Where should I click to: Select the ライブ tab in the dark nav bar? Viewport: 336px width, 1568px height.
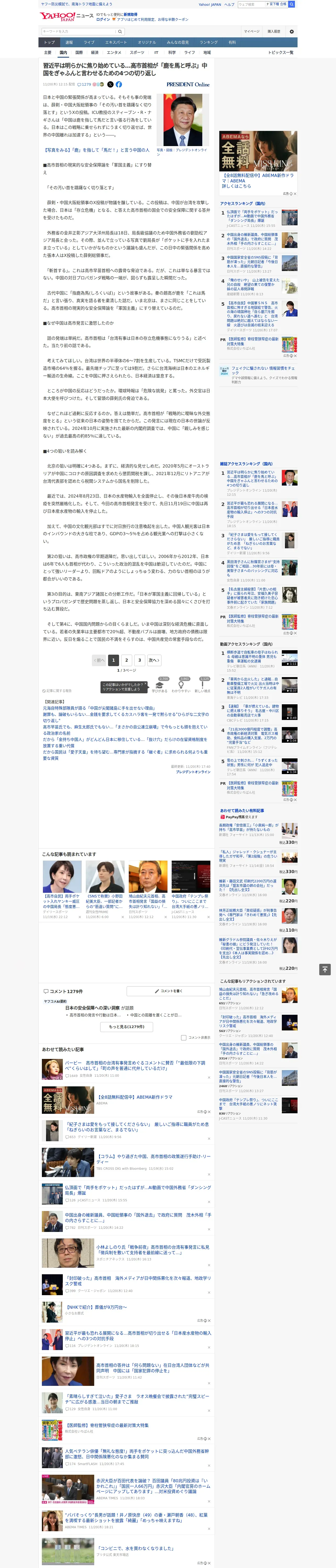(x=89, y=43)
